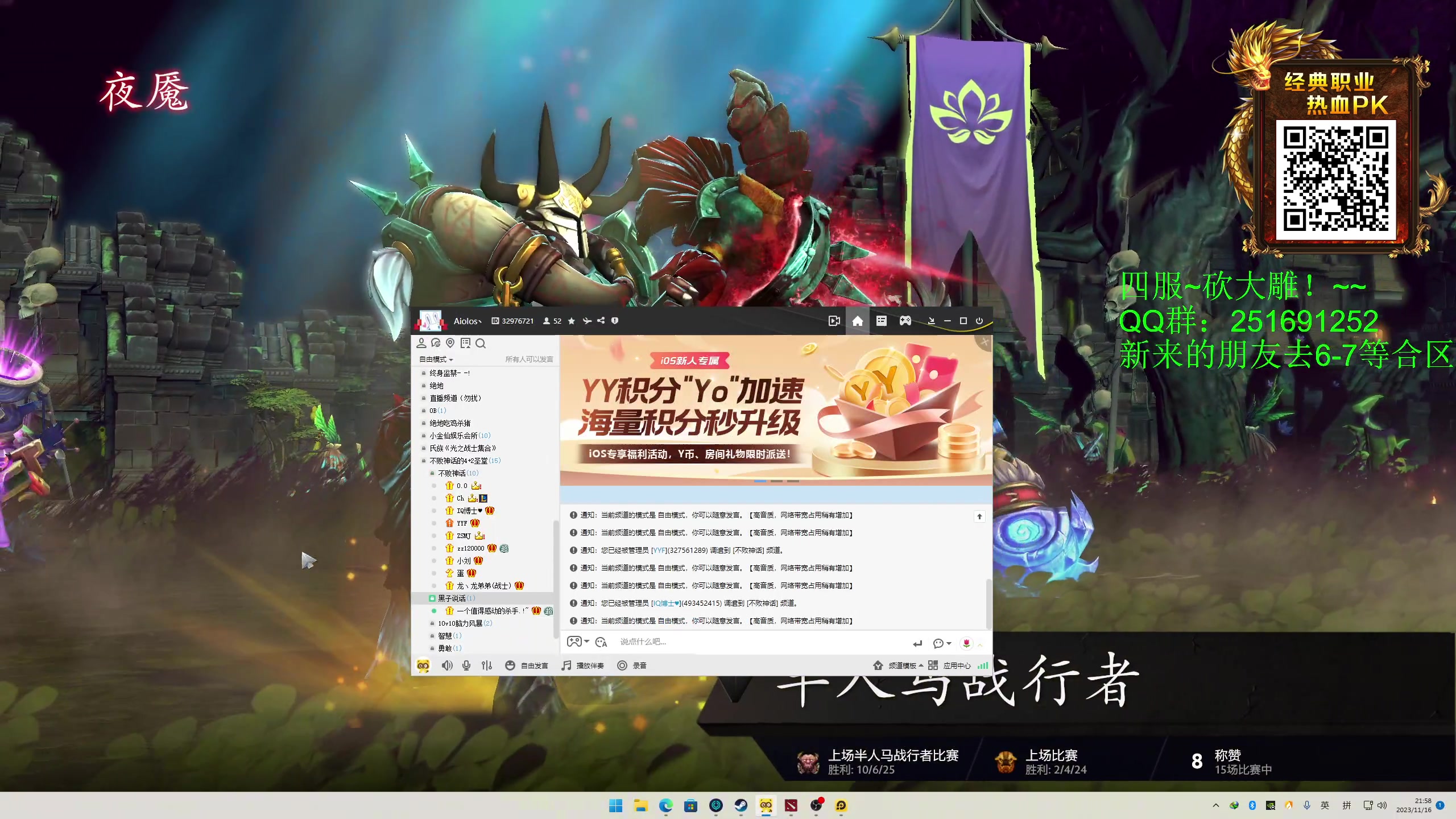Click the airplane invite icon in YY header
This screenshot has width=1456, height=819.
tap(587, 321)
